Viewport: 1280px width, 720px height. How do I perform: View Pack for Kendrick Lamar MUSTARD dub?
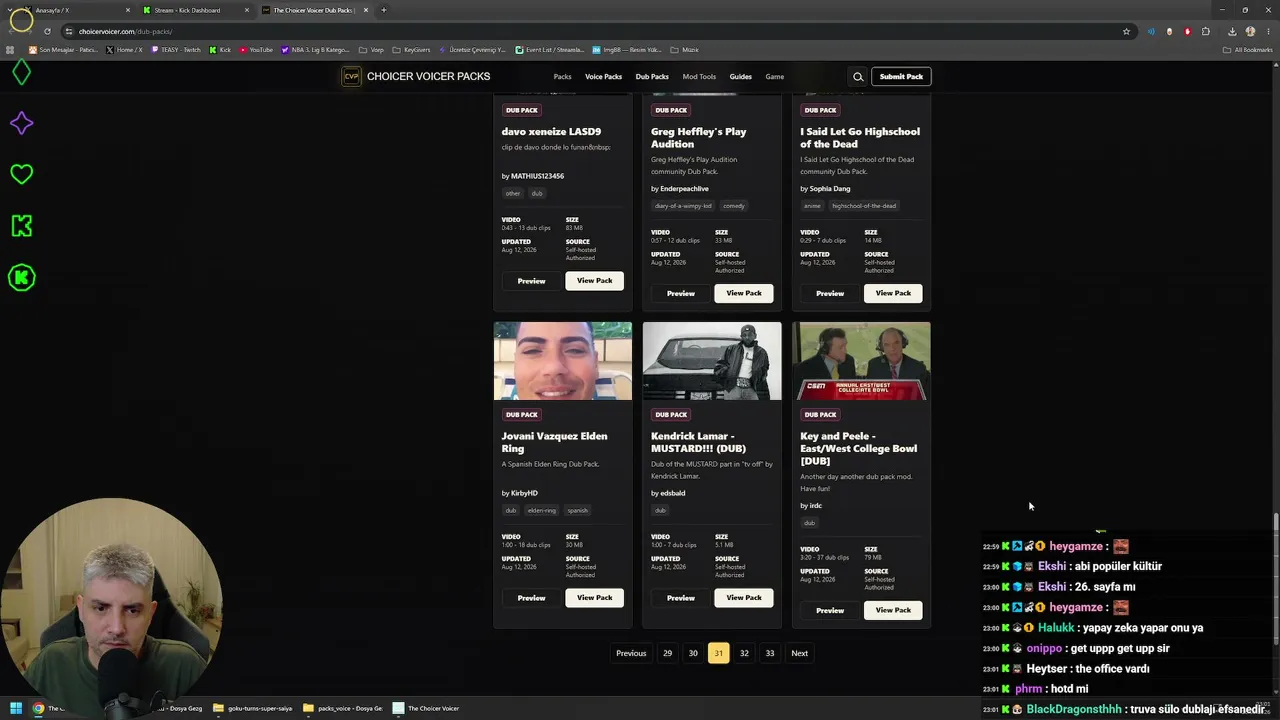(x=744, y=598)
